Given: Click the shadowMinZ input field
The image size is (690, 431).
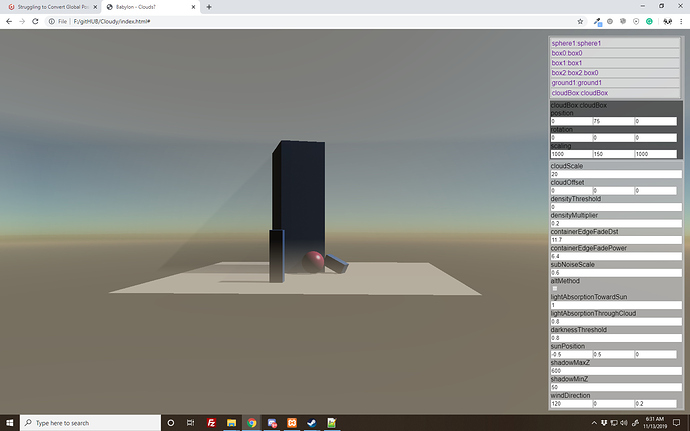Looking at the screenshot, I should 616,387.
